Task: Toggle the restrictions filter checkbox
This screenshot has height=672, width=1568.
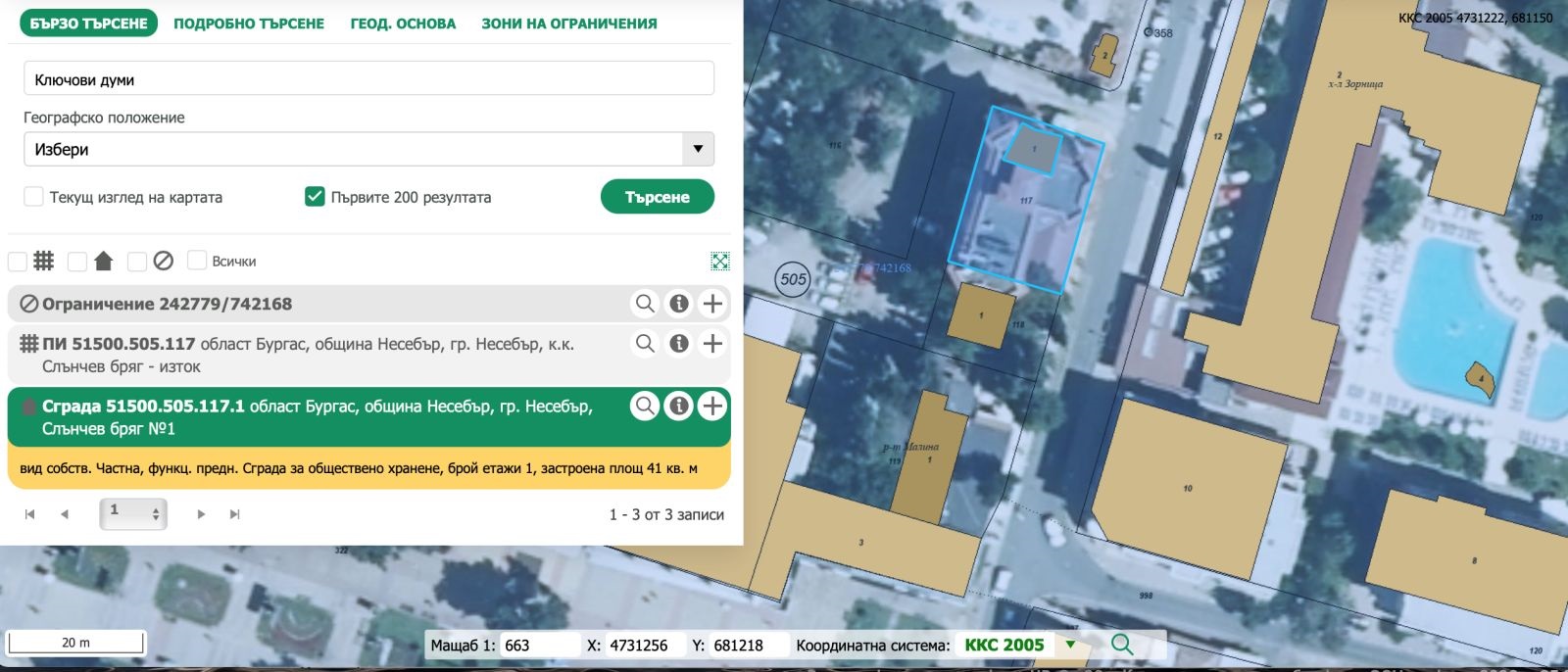Action: pyautogui.click(x=137, y=262)
